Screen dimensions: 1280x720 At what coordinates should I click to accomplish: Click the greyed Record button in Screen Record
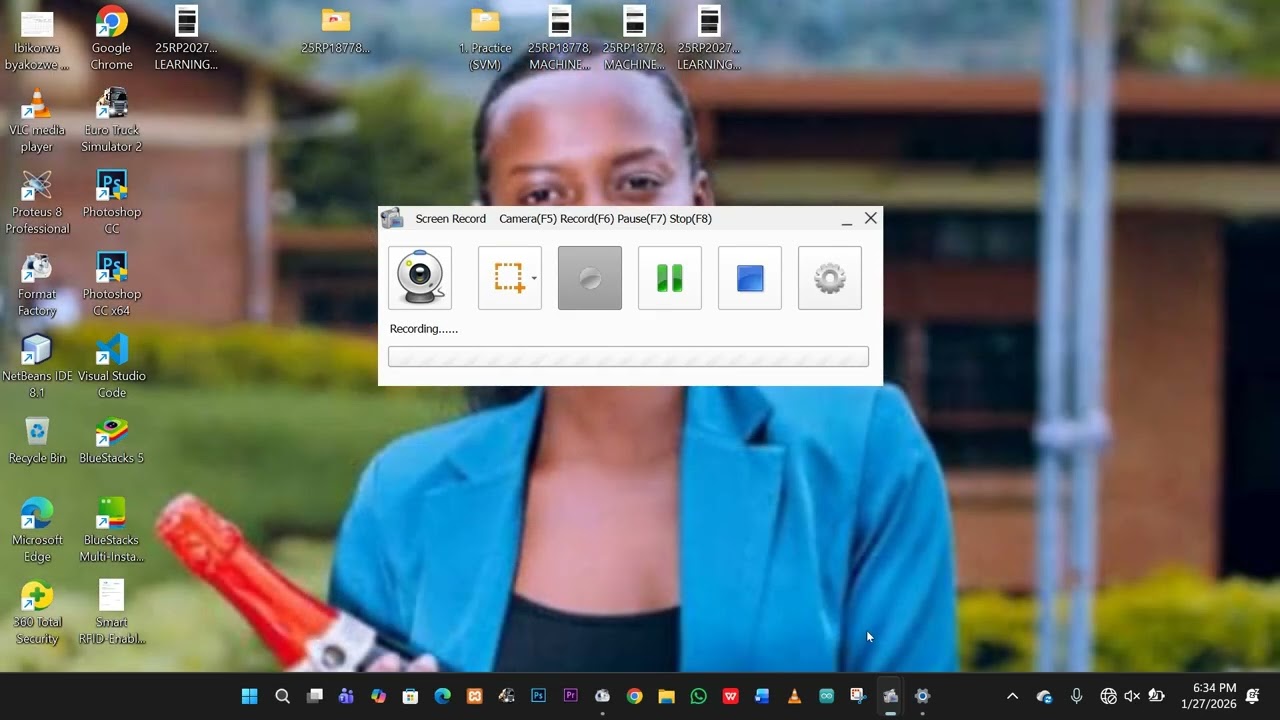click(x=590, y=278)
